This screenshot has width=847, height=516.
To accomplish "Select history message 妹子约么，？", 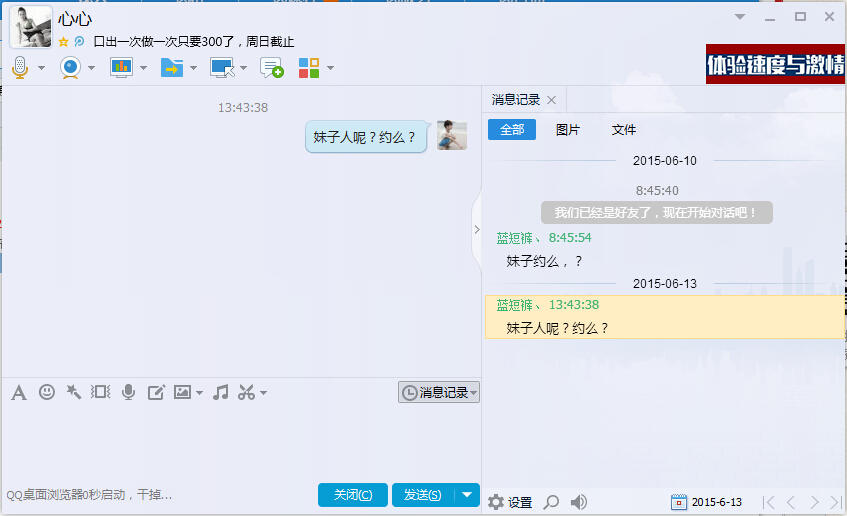I will point(544,262).
